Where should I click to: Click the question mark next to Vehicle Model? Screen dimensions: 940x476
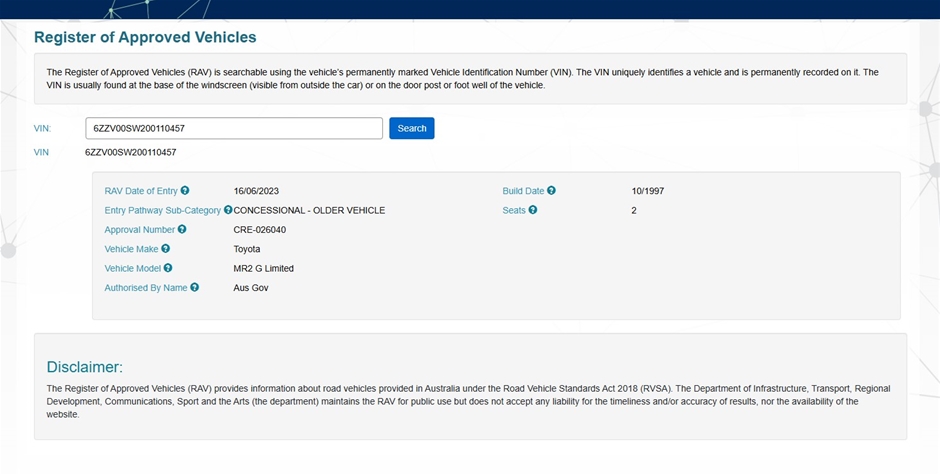168,268
